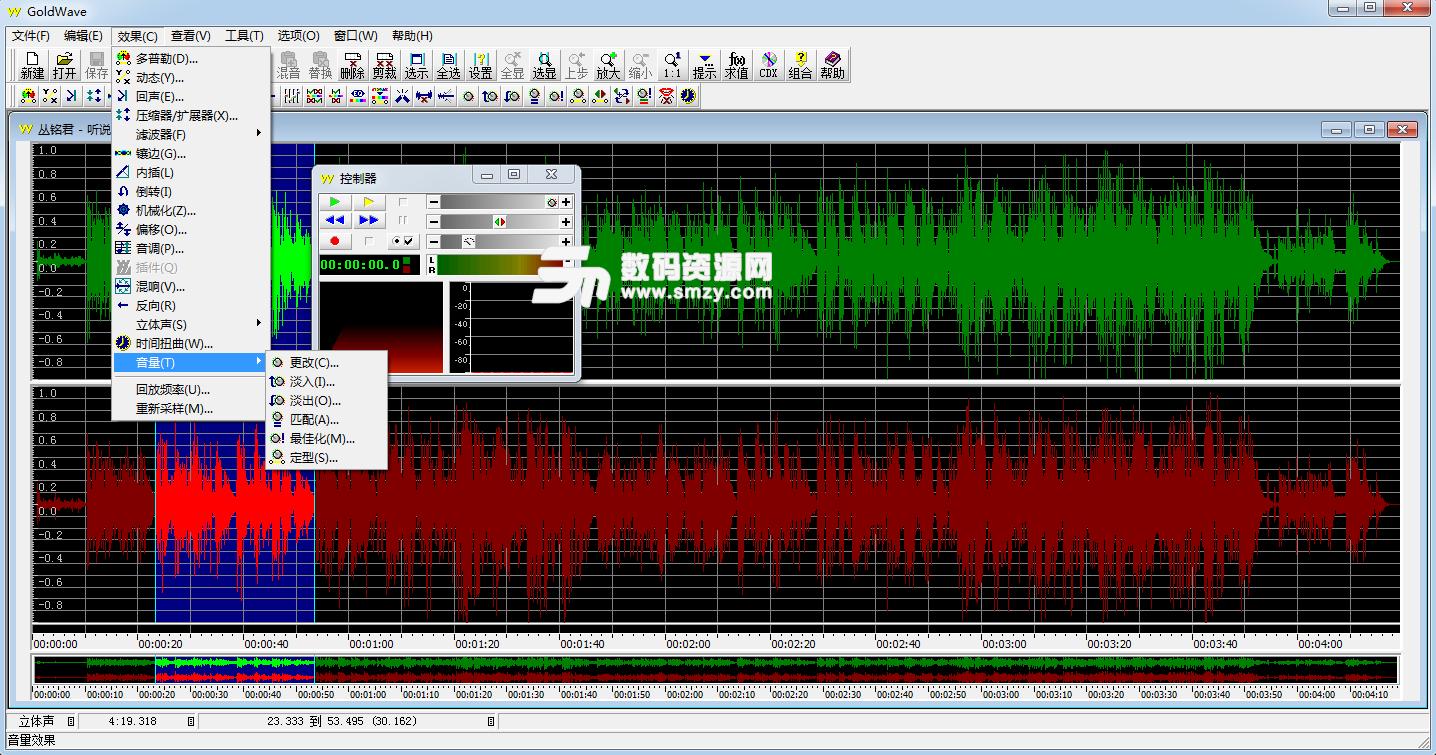
Task: Click the Dynamics effect icon in the effects toolbar
Action: click(50, 96)
